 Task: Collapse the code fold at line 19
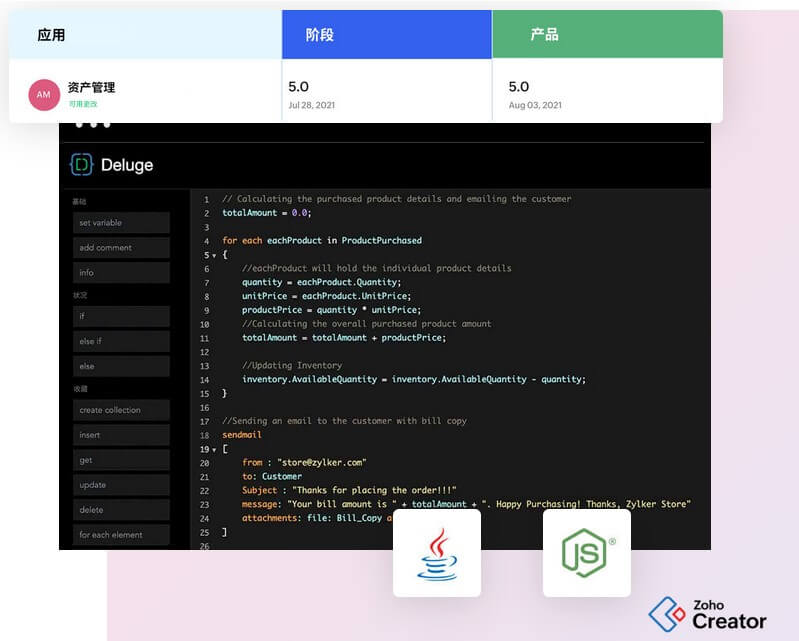[215, 449]
